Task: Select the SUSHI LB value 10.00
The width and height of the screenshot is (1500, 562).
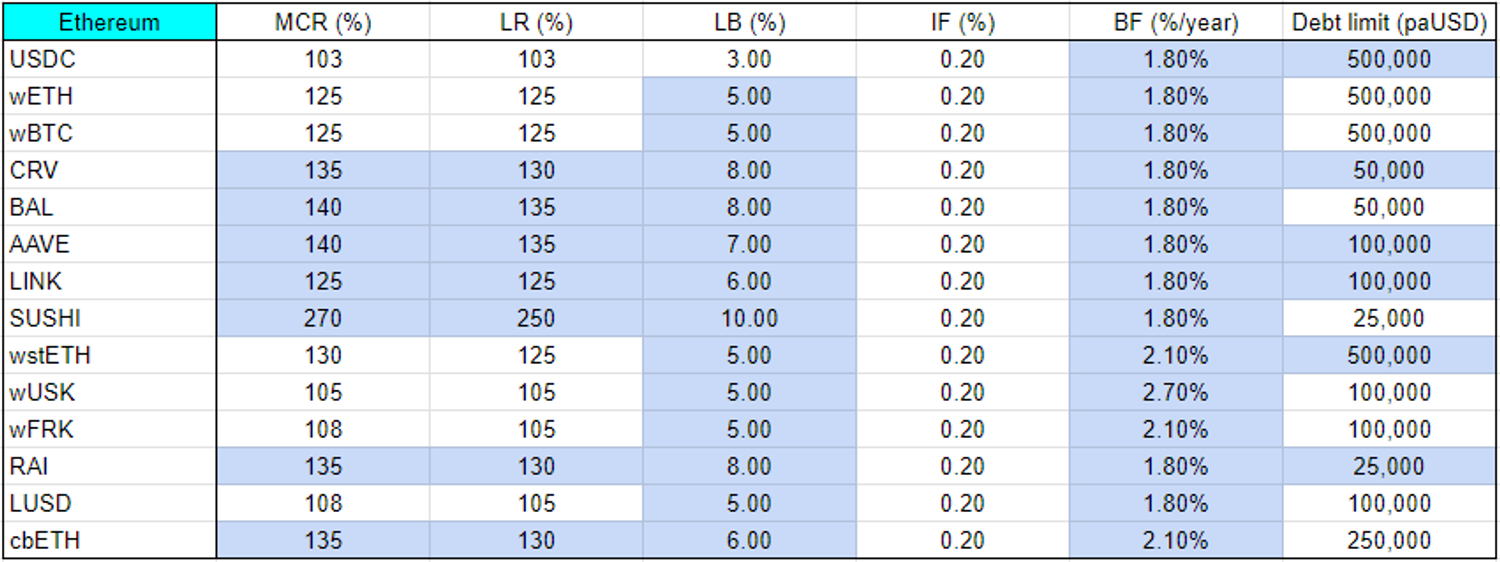Action: (x=750, y=319)
